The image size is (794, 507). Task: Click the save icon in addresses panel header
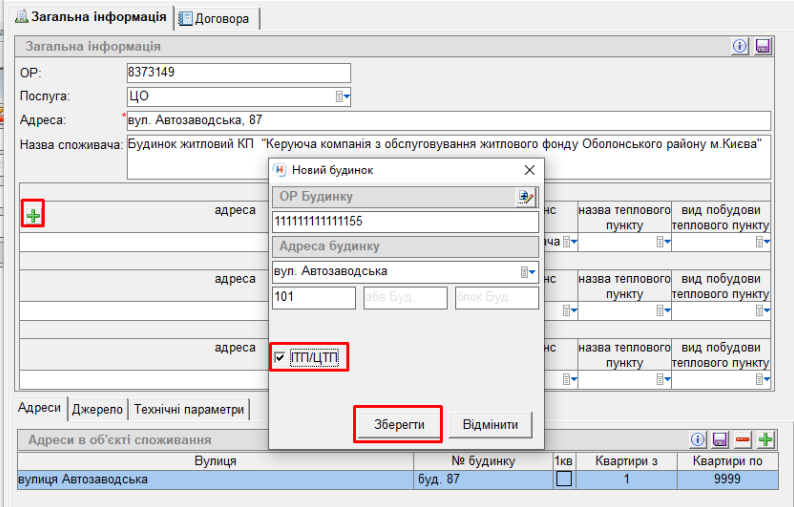(x=720, y=440)
